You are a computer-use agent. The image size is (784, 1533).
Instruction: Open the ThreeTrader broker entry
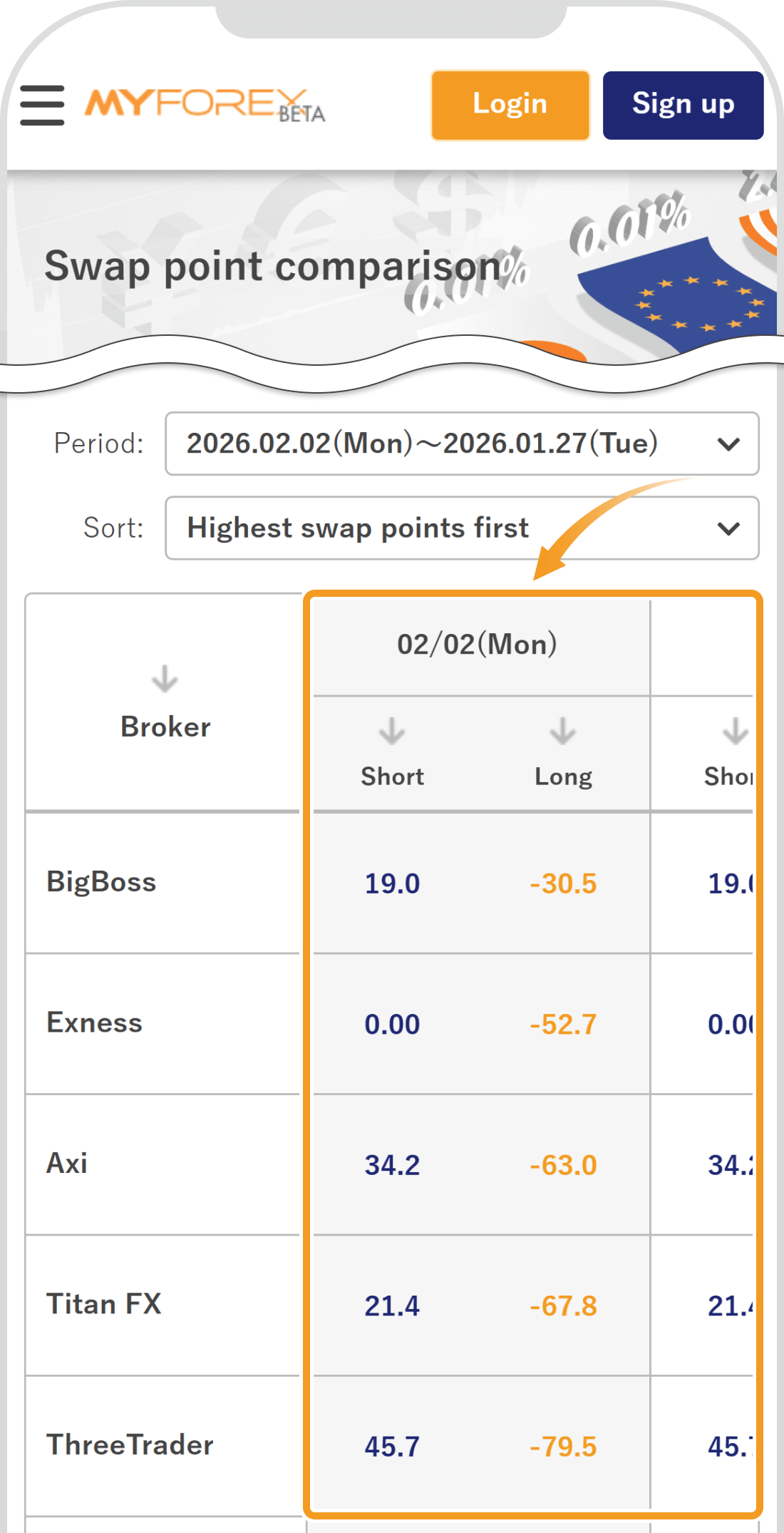[x=130, y=1445]
